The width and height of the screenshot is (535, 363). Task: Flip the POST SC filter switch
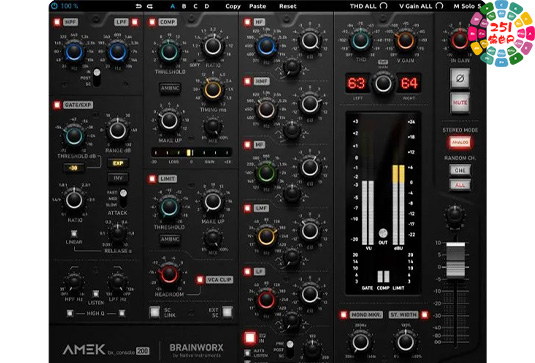pyautogui.click(x=97, y=77)
